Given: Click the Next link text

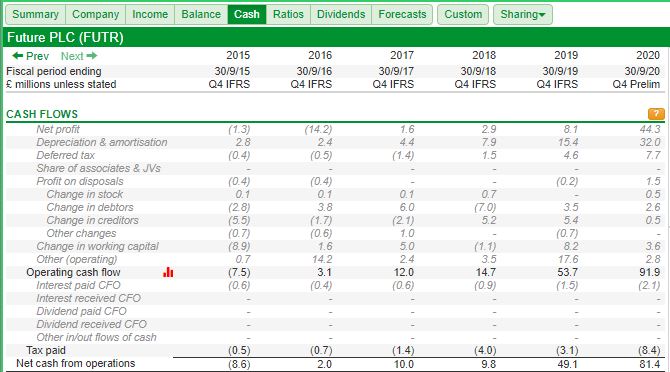Looking at the screenshot, I should click(x=72, y=56).
